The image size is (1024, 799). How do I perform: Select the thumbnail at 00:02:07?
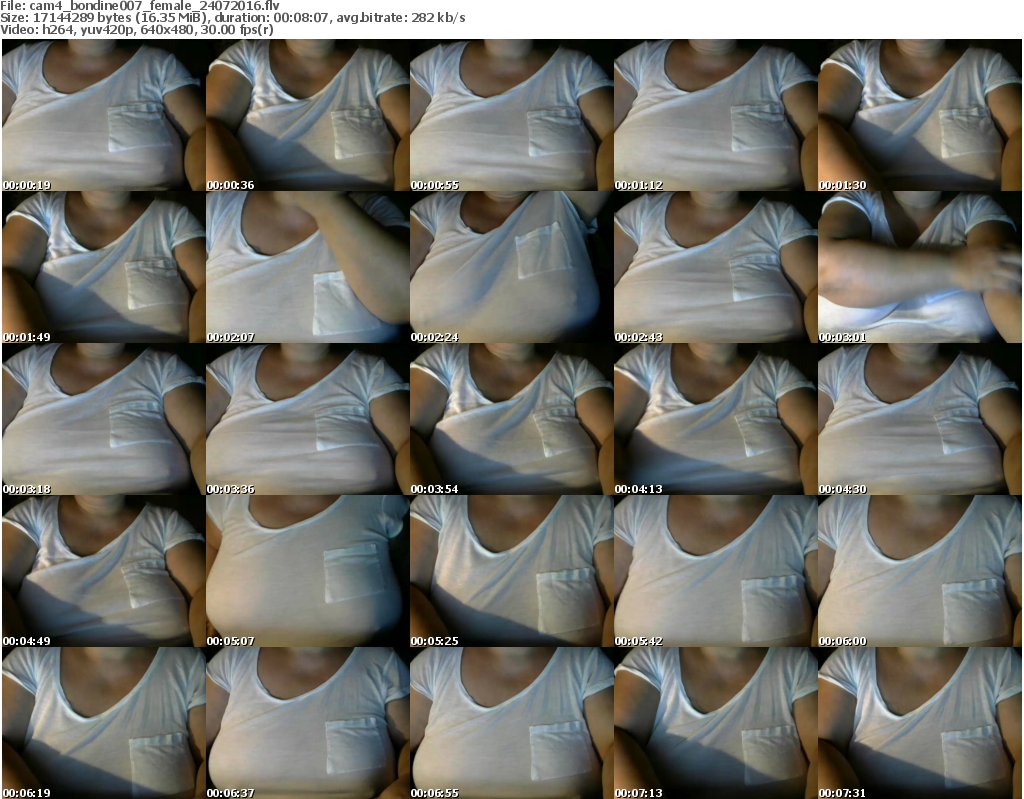click(x=308, y=267)
